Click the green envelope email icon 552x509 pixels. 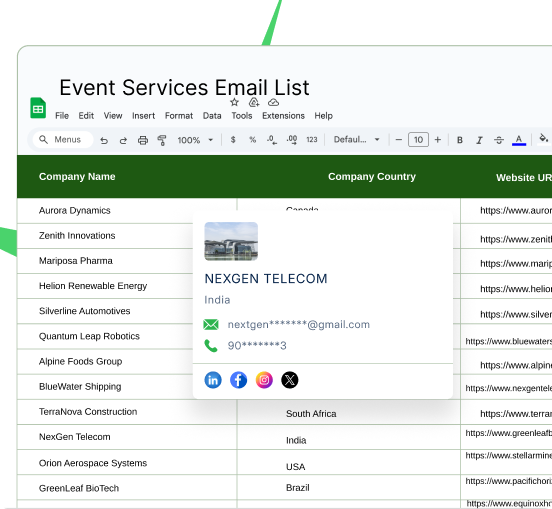211,325
